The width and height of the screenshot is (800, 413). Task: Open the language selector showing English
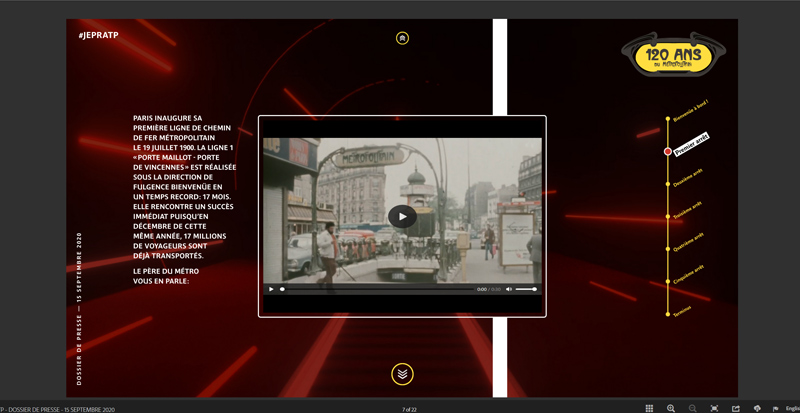click(790, 408)
